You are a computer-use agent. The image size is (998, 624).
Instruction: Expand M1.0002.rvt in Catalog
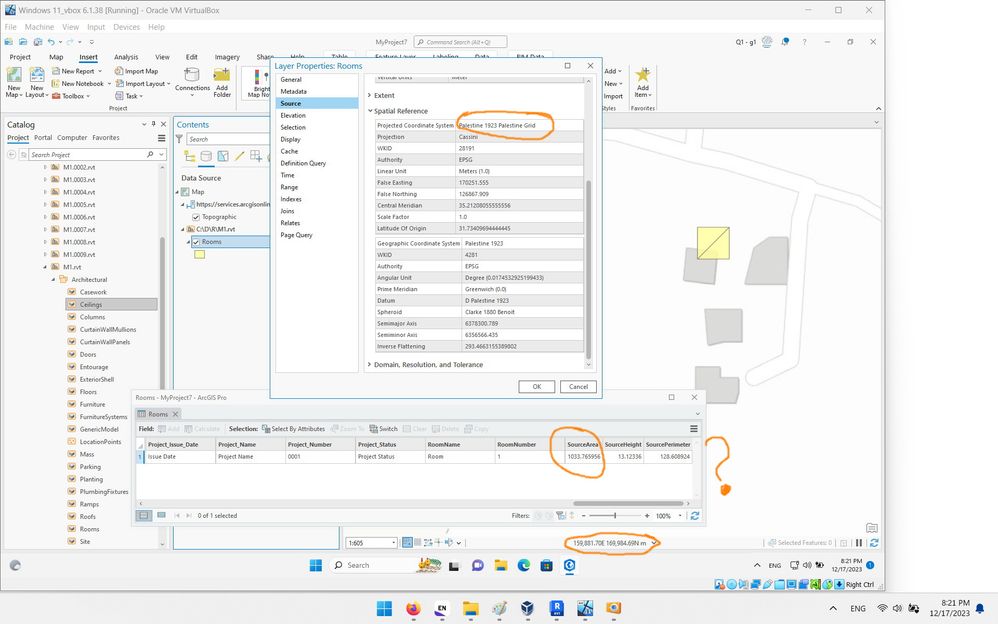45,167
